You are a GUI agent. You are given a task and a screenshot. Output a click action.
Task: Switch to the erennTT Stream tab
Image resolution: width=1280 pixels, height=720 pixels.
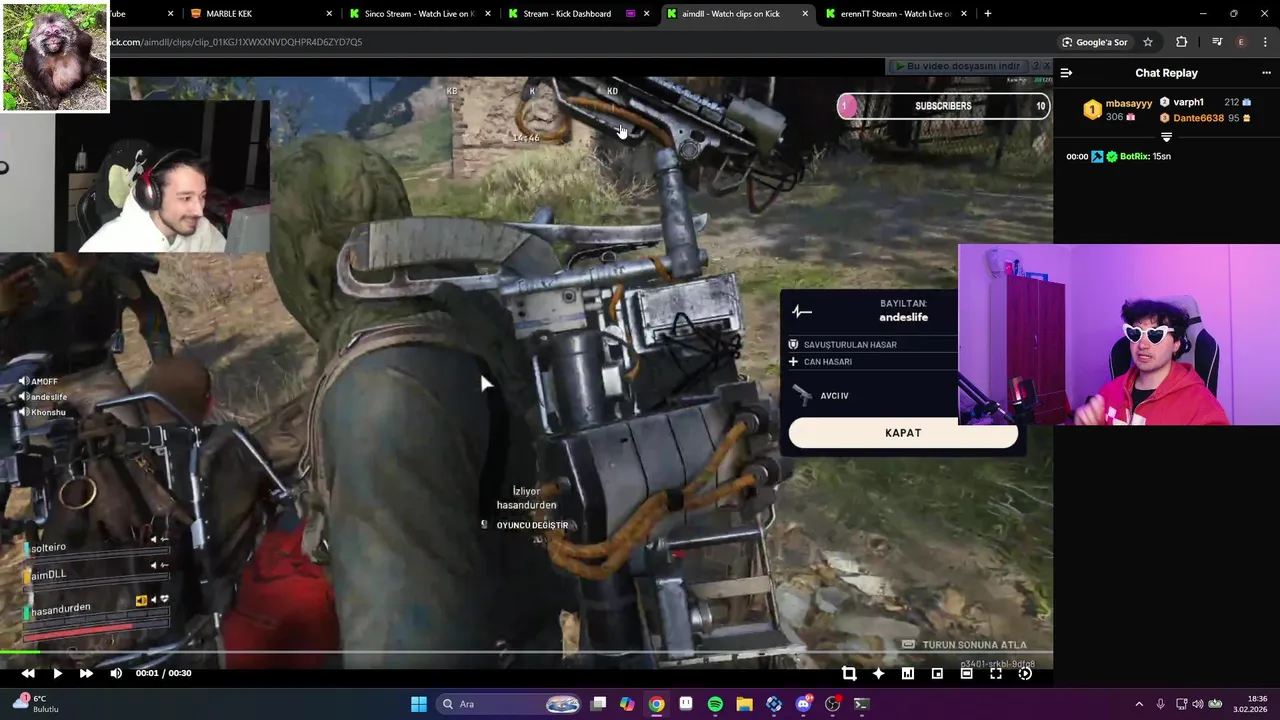(x=895, y=14)
